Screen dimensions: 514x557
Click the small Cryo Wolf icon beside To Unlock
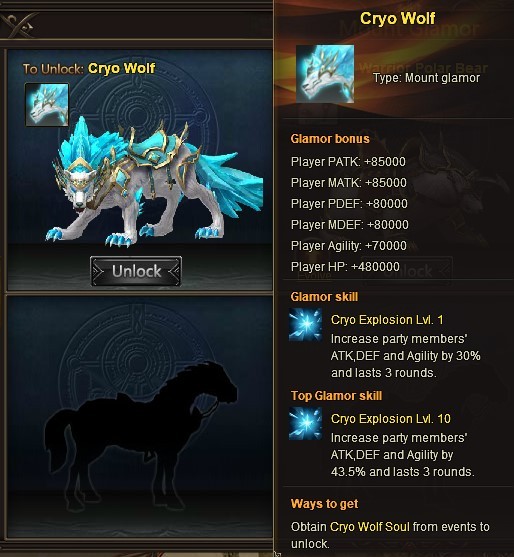(47, 105)
